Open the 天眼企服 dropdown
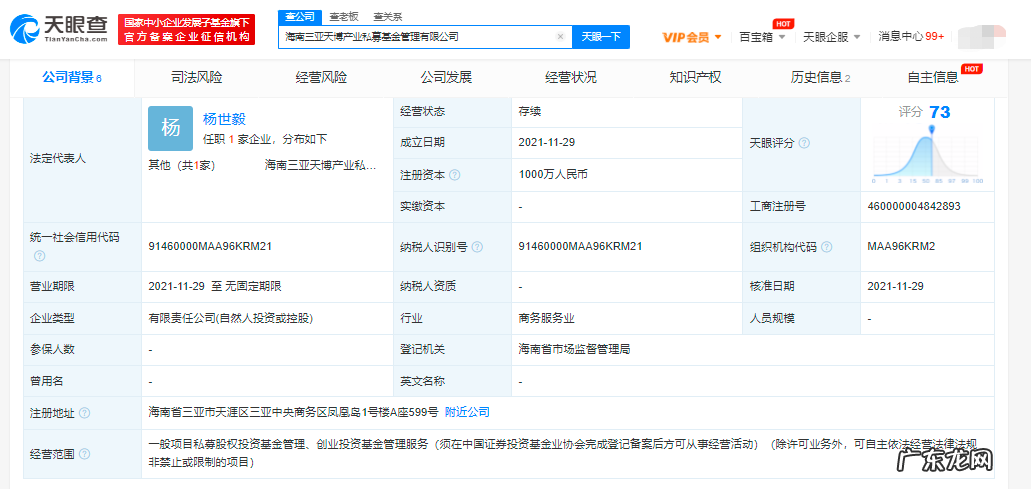The image size is (1031, 489). pos(832,37)
